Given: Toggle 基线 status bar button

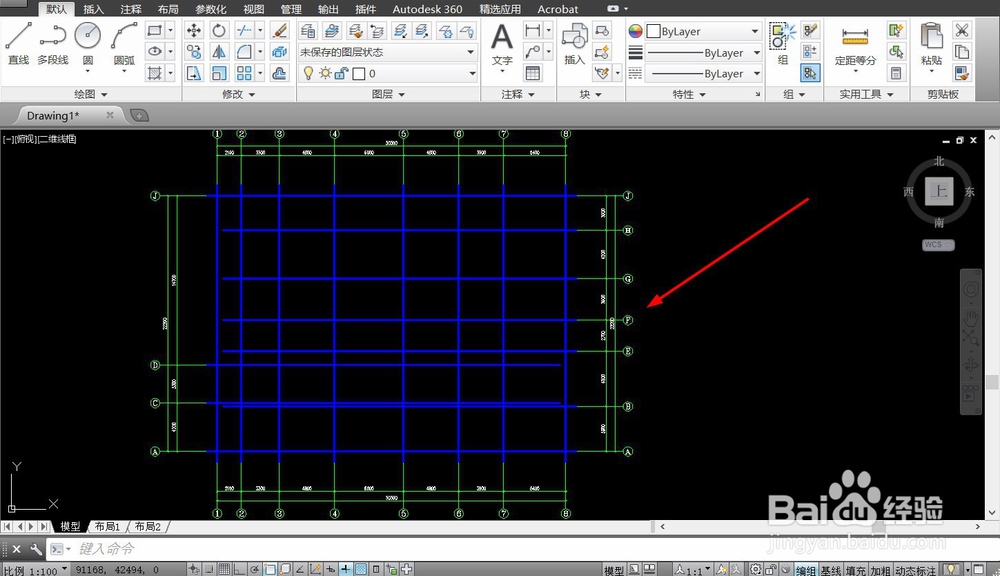Looking at the screenshot, I should (x=831, y=570).
